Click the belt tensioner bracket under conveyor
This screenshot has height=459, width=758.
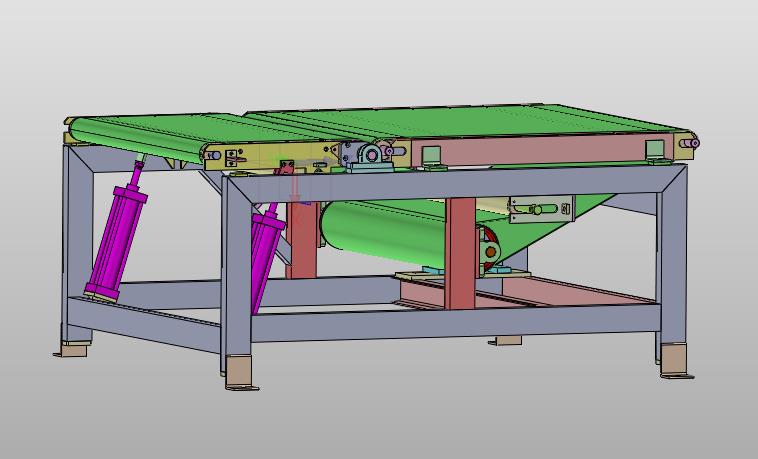[540, 209]
